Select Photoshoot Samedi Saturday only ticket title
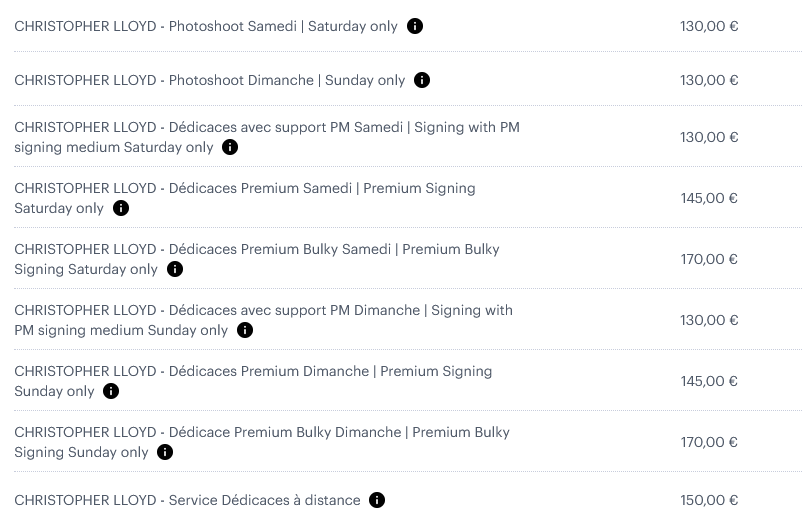Viewport: 803px width, 520px height. 206,26
